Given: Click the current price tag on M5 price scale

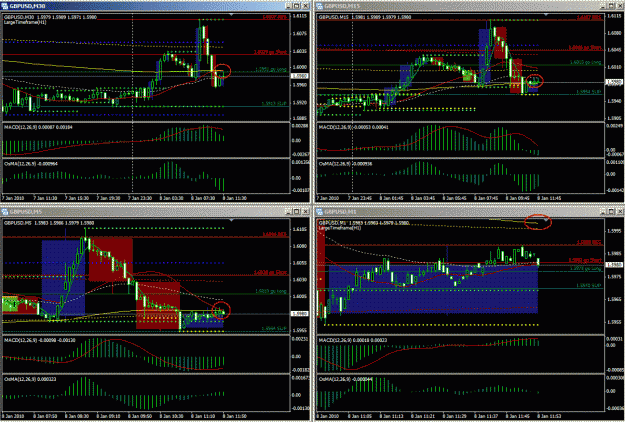Looking at the screenshot, I should pyautogui.click(x=299, y=314).
